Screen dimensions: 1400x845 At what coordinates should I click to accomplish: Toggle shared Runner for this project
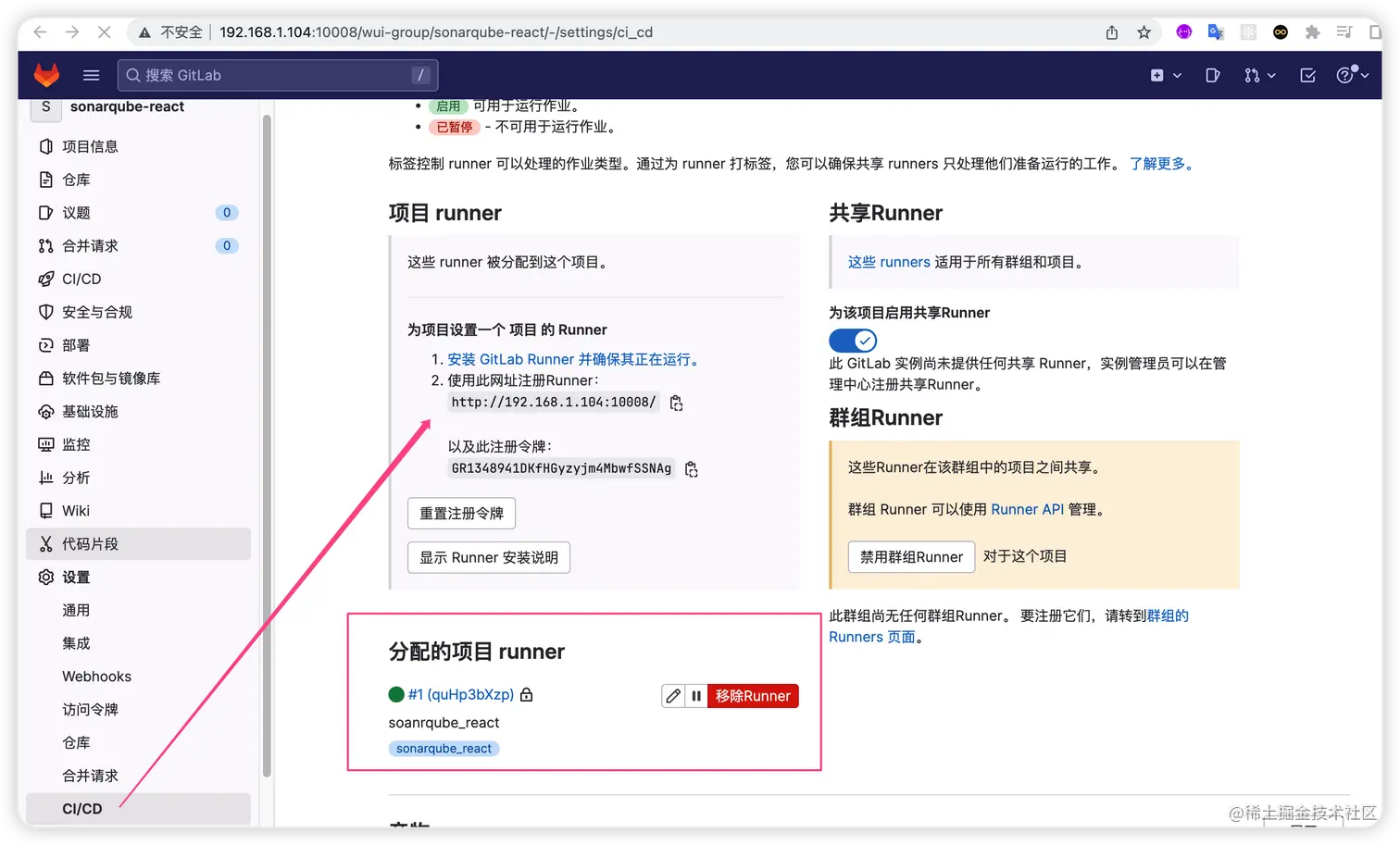pos(853,341)
